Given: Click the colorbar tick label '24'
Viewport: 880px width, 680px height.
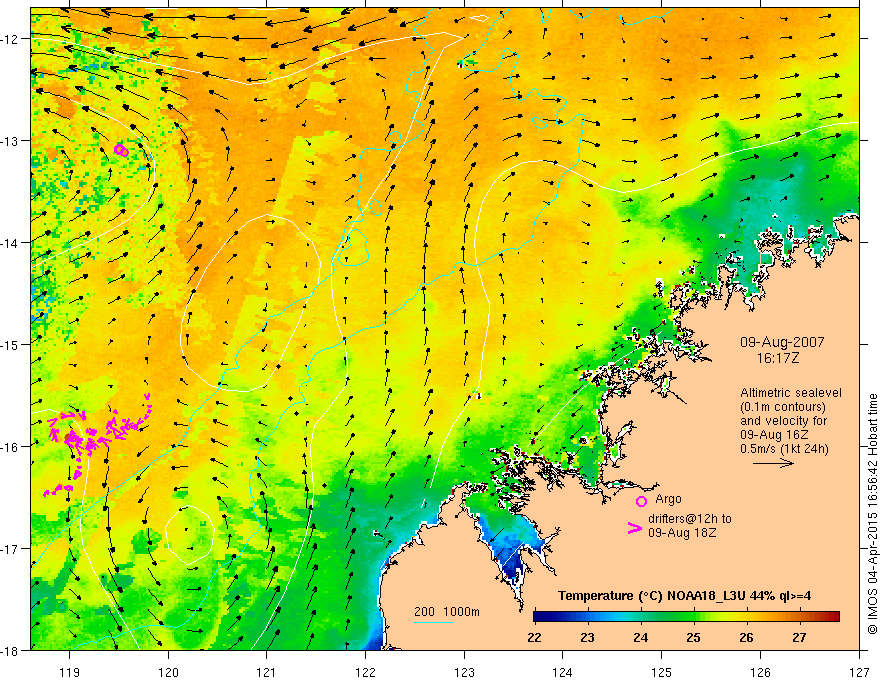Looking at the screenshot, I should tap(640, 638).
